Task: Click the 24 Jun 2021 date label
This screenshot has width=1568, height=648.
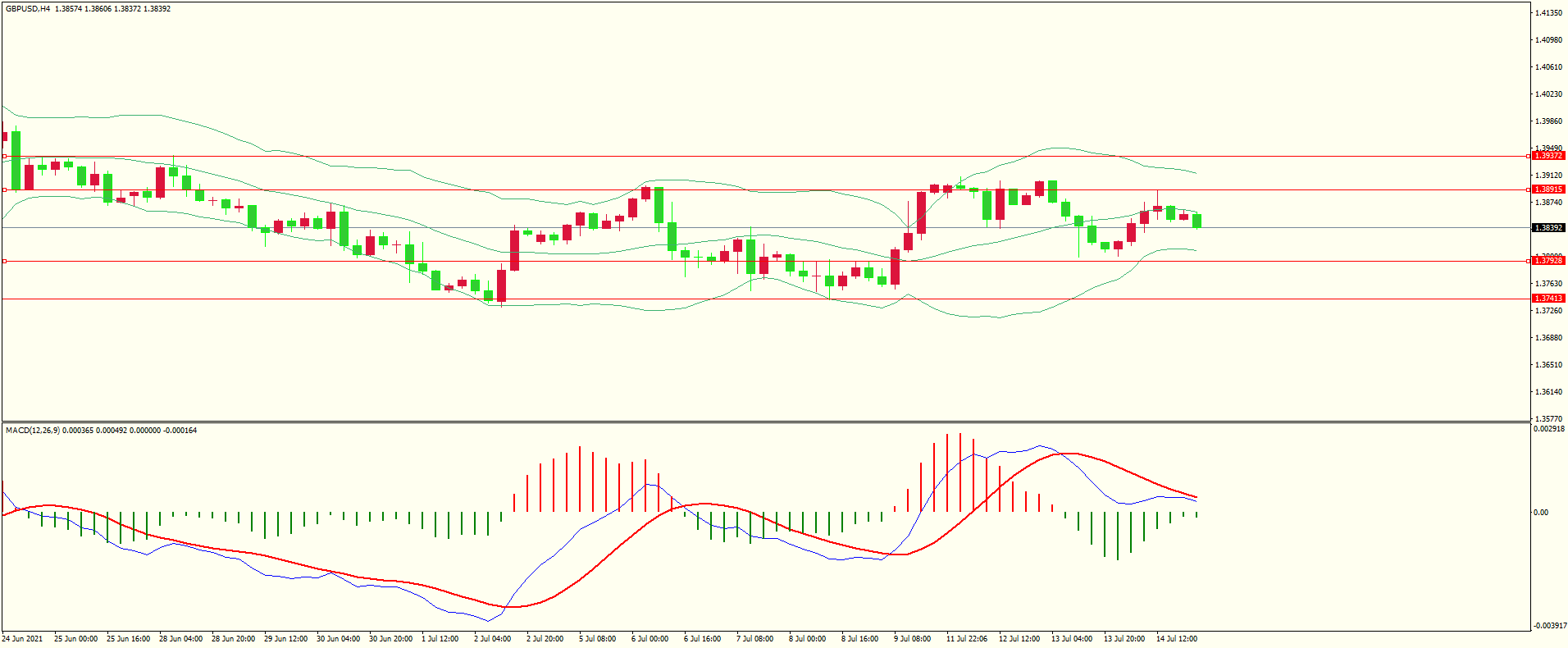Action: coord(23,639)
